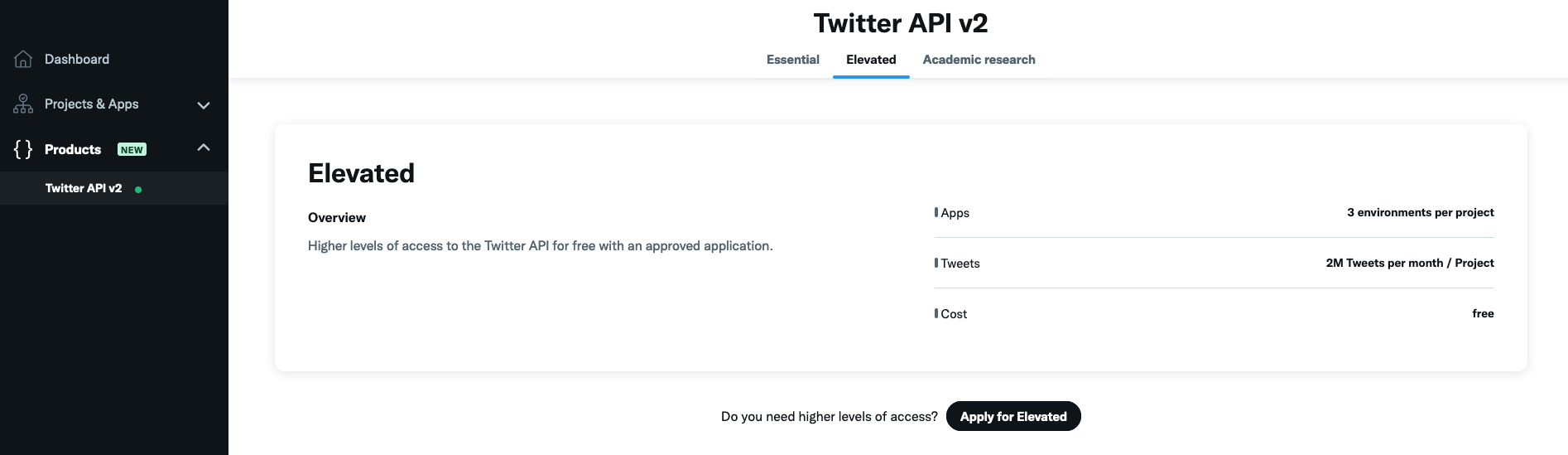The height and width of the screenshot is (455, 1568).
Task: Switch to the Academic research tab
Action: pyautogui.click(x=979, y=60)
